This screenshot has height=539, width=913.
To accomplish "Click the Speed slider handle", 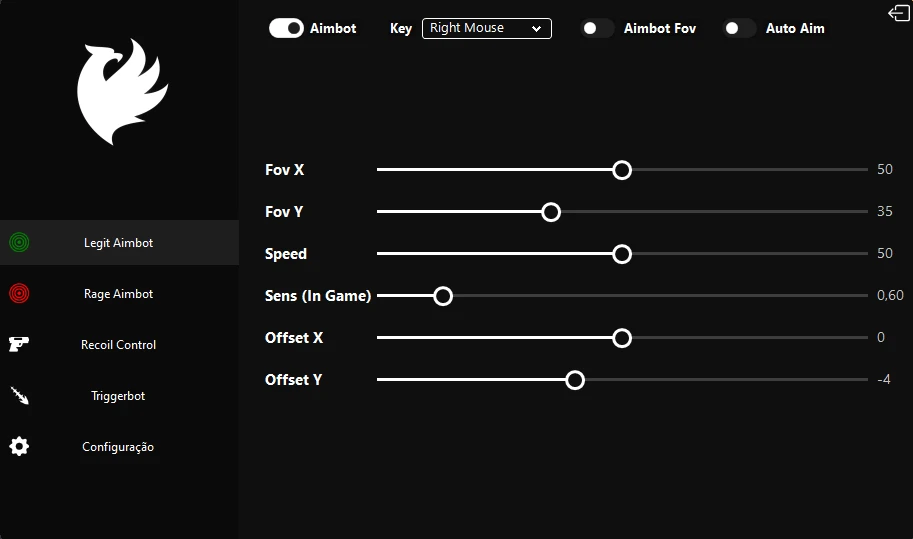I will [622, 254].
